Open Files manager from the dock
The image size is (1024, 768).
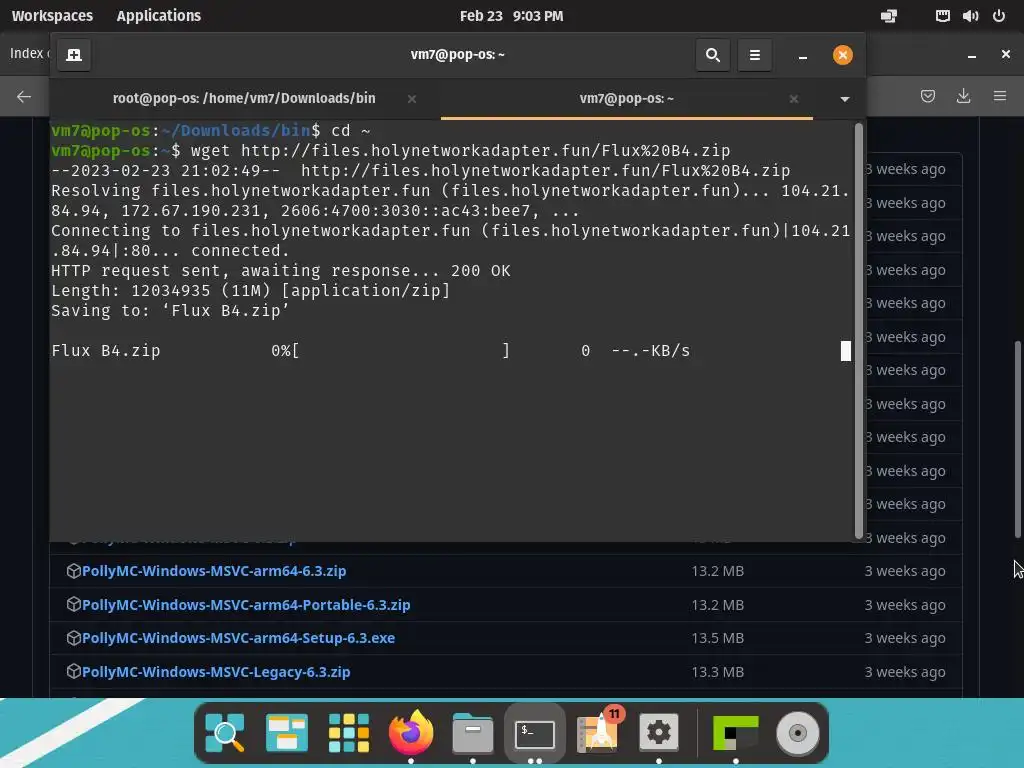[473, 733]
